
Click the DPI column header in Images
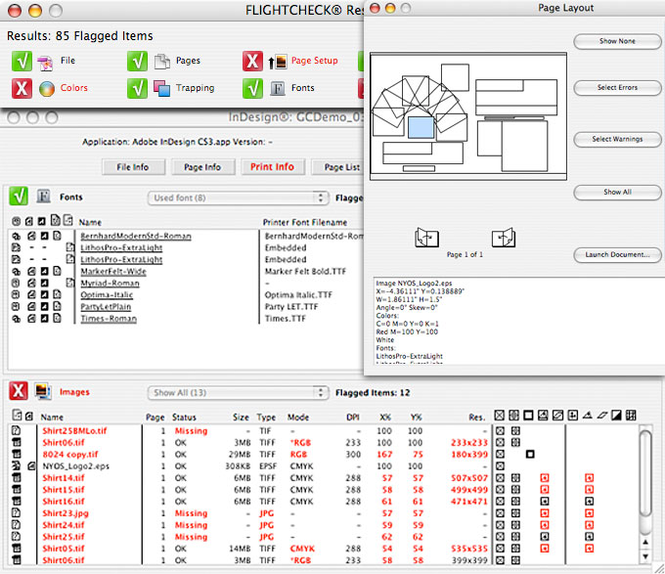pos(353,417)
